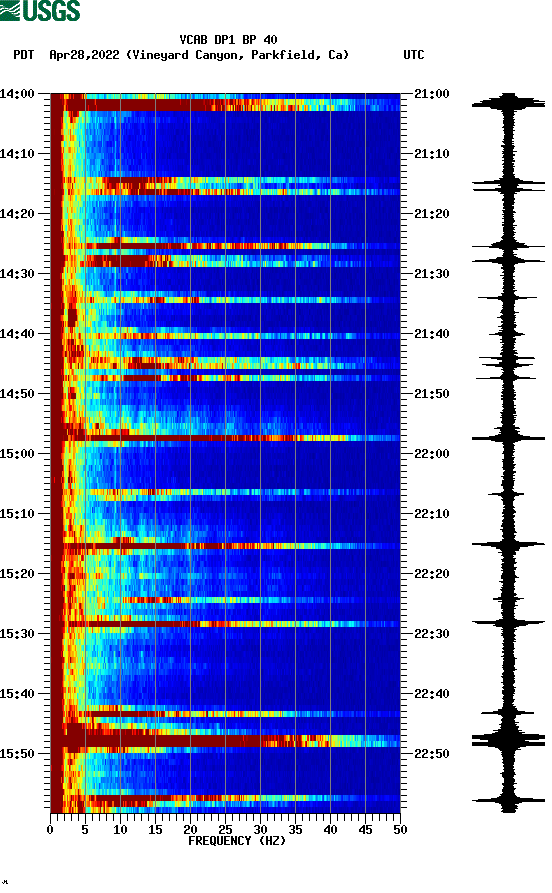Viewport: 552px width, 893px height.
Task: Click the 21:50 UTC label
Action: (432, 394)
